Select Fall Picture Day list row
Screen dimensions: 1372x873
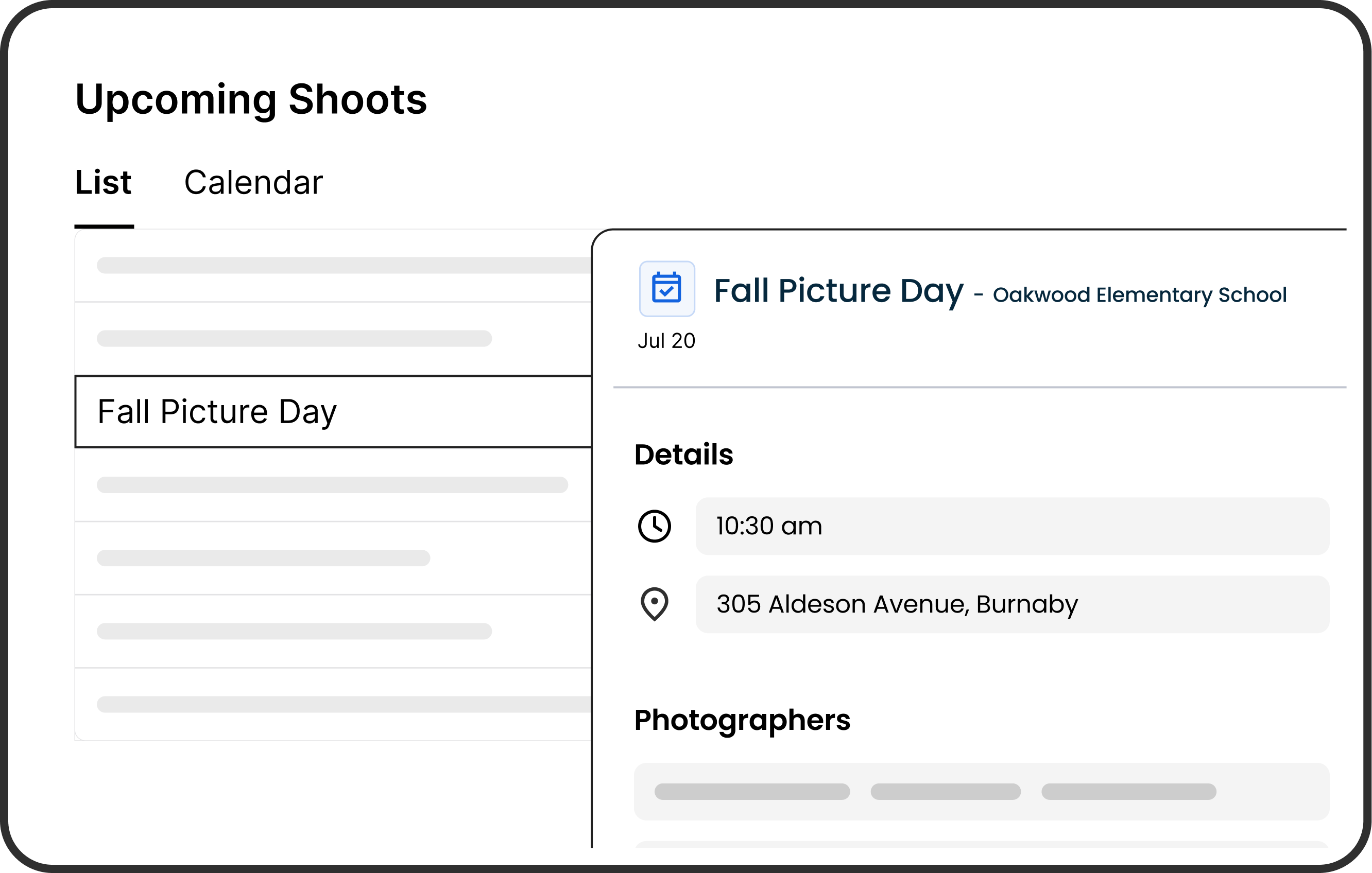[x=333, y=412]
